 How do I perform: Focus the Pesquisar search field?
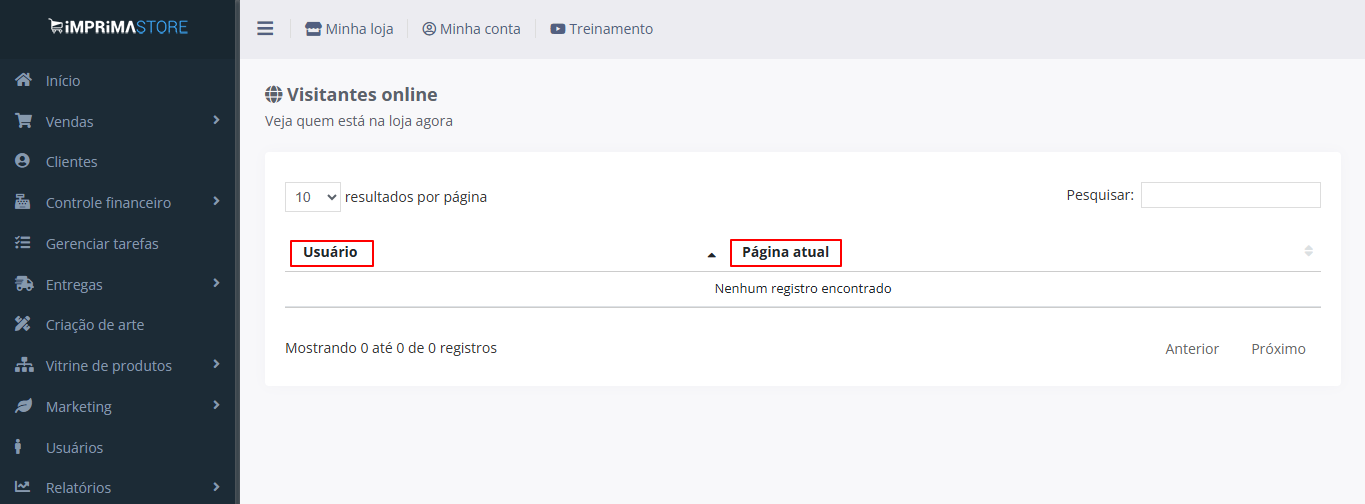(x=1230, y=195)
